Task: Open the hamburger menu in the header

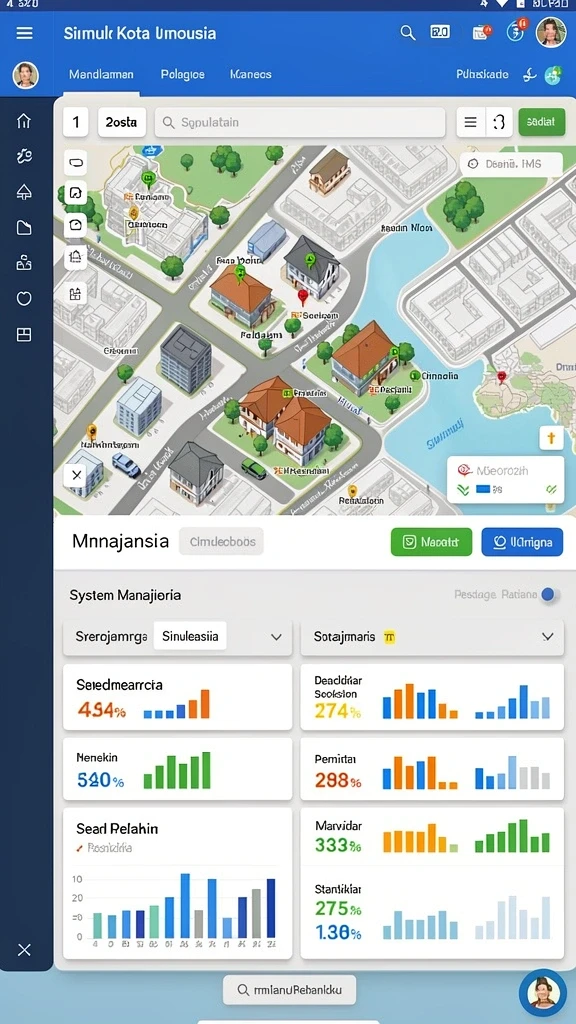Action: click(x=24, y=33)
